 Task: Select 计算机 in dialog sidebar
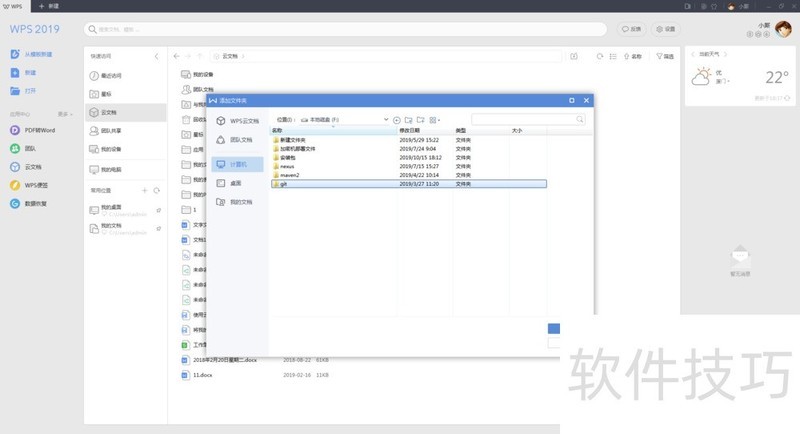click(238, 164)
